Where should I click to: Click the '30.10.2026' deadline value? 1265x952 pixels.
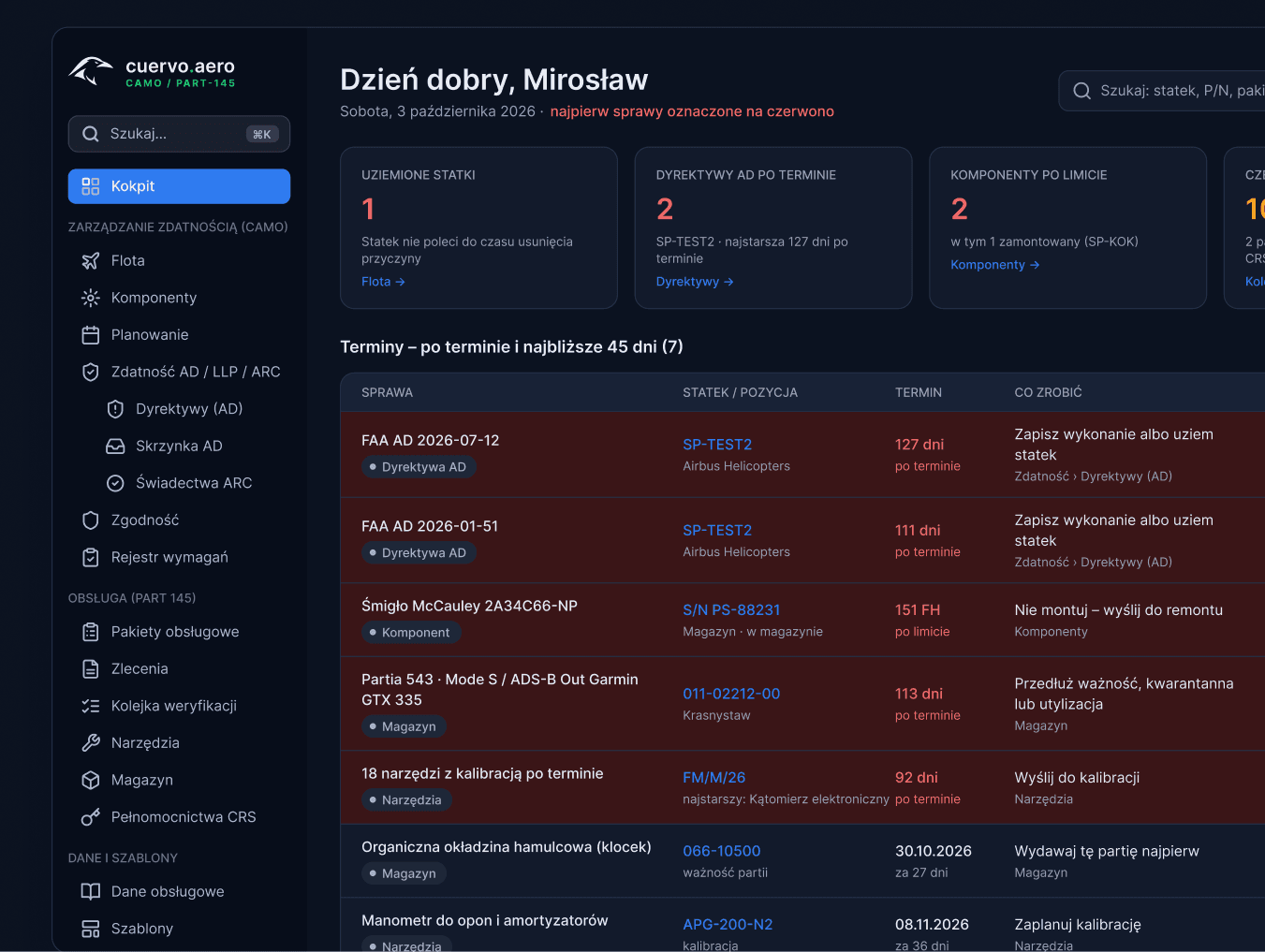(x=934, y=851)
